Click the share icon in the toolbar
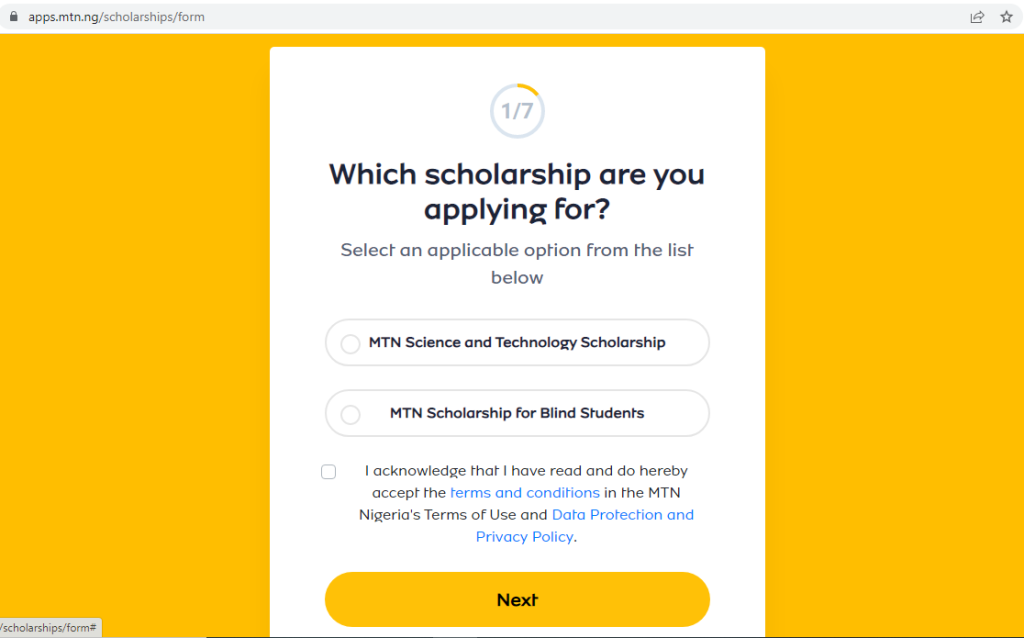 pos(977,16)
